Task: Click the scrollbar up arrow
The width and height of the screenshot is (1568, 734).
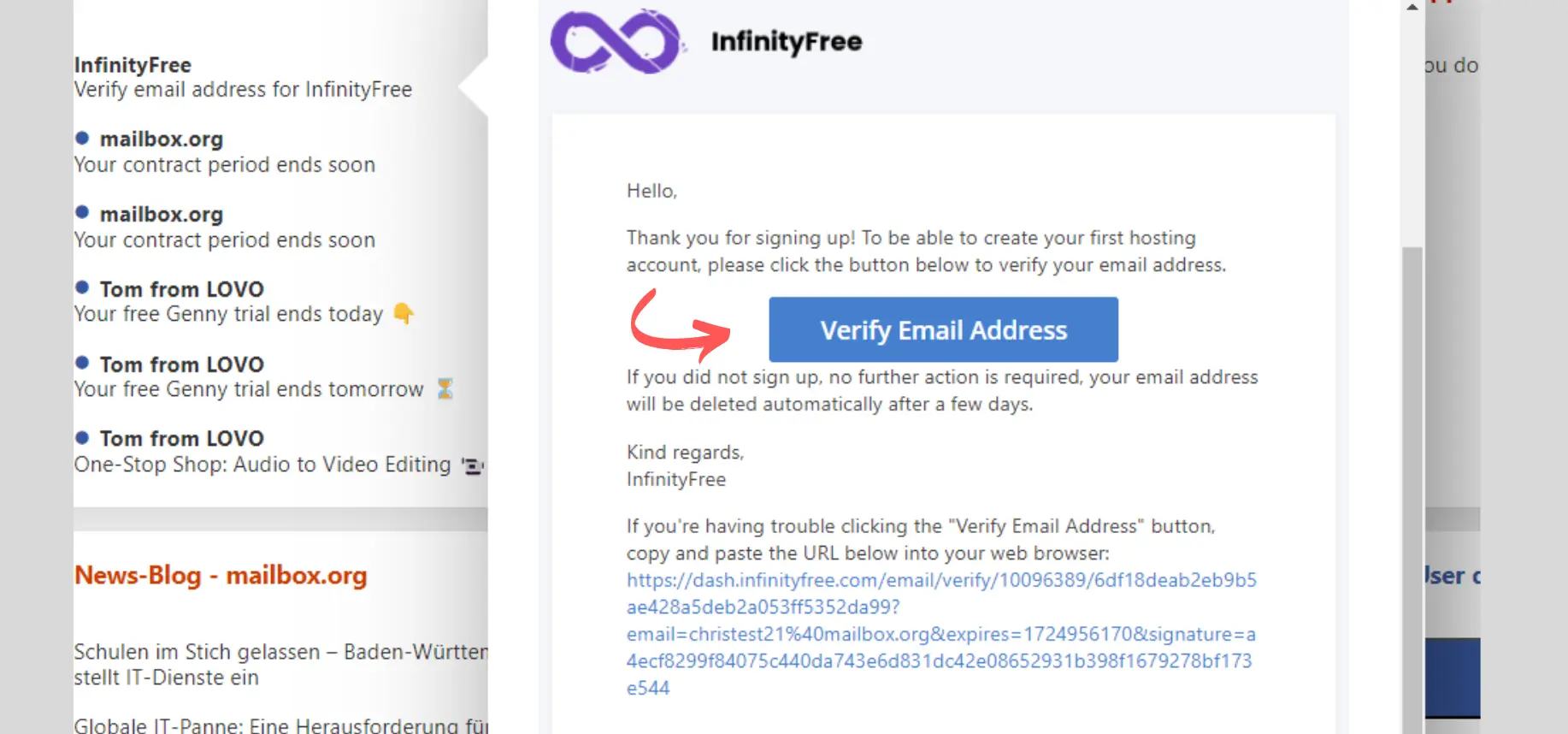Action: (x=1412, y=7)
